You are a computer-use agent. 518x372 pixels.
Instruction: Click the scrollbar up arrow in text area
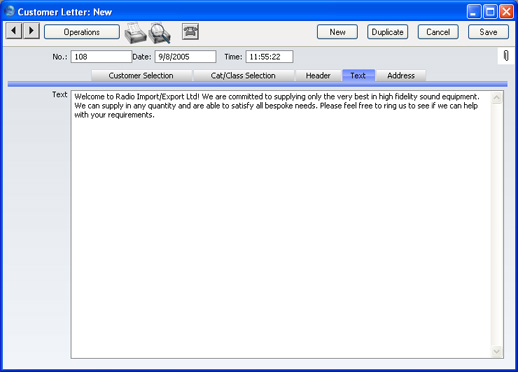[496, 98]
